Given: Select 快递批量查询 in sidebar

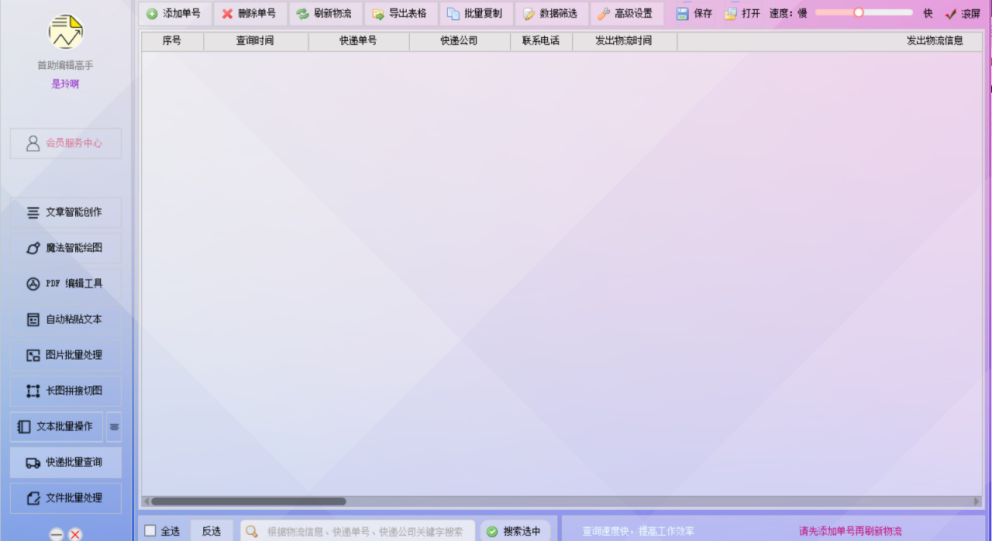Looking at the screenshot, I should (66, 463).
